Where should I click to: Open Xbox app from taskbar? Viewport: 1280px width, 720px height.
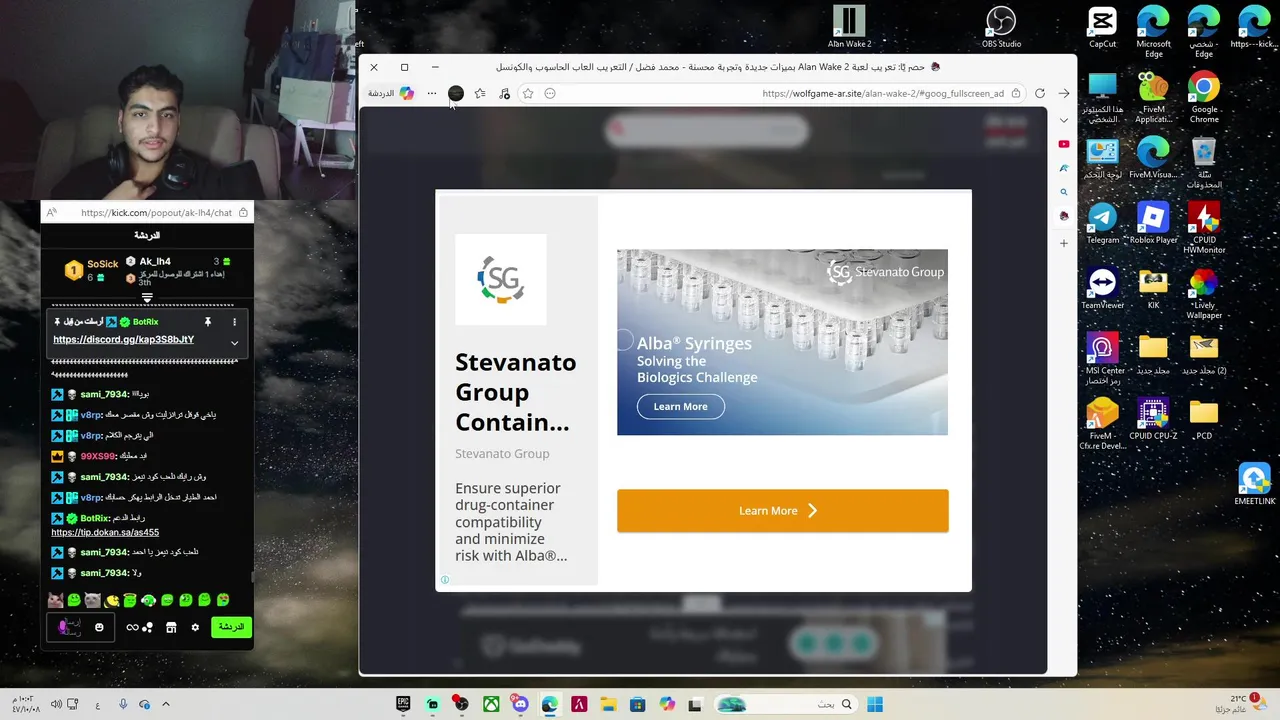491,704
